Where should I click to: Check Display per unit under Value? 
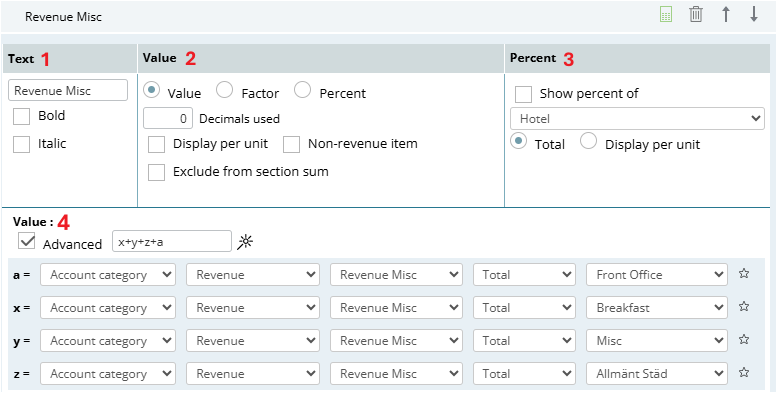tap(156, 145)
